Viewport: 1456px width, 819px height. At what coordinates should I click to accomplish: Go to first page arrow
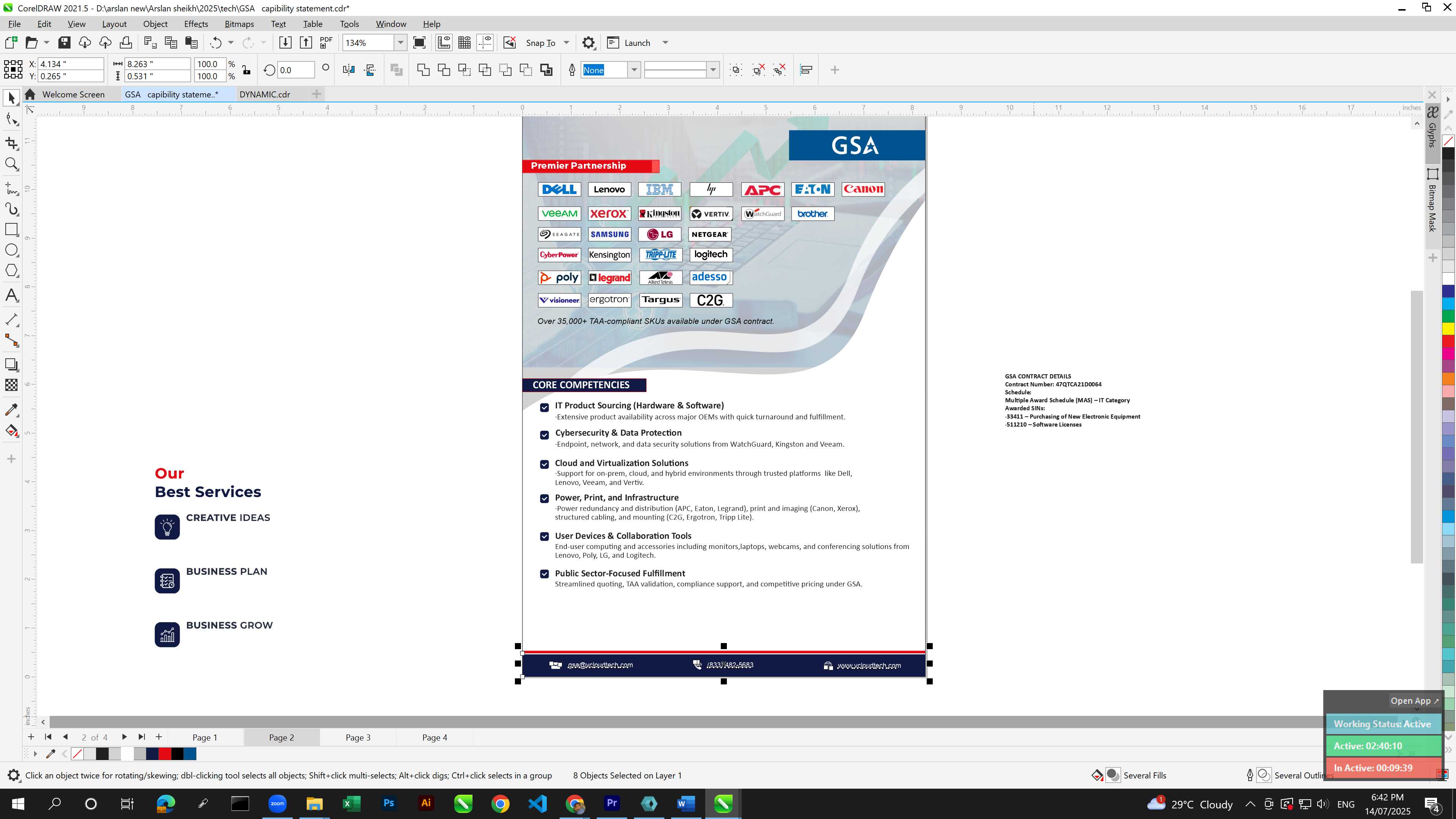click(x=48, y=737)
